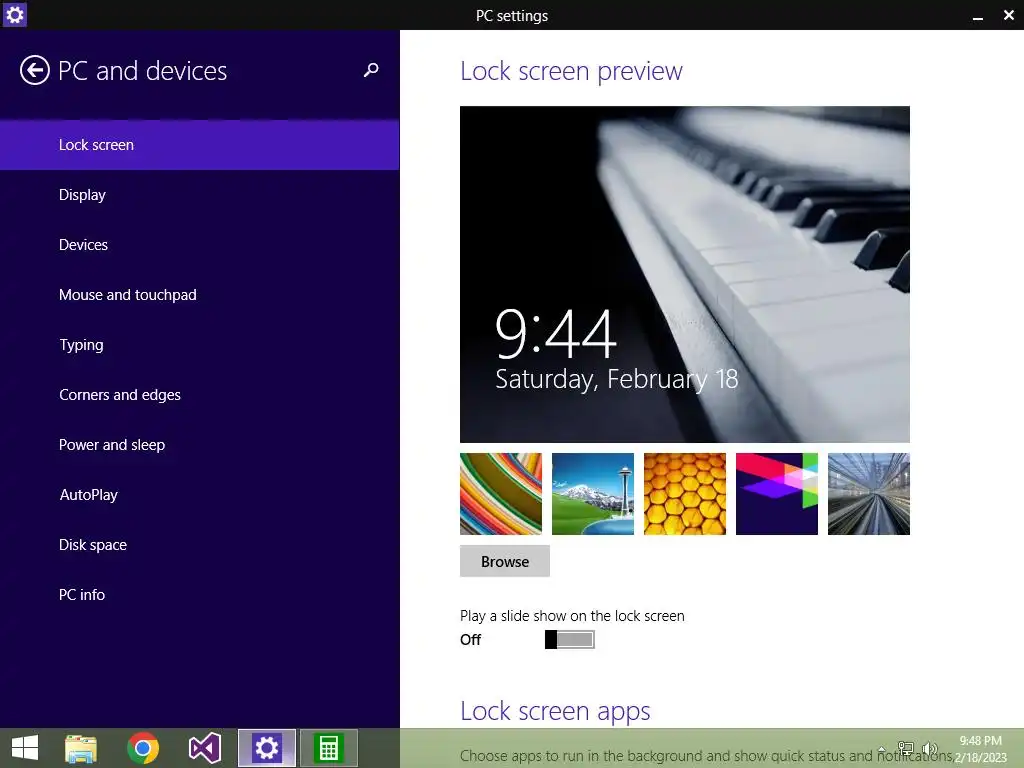The height and width of the screenshot is (768, 1024).
Task: Open the taskbar clock showing 9:48 PM
Action: point(980,749)
